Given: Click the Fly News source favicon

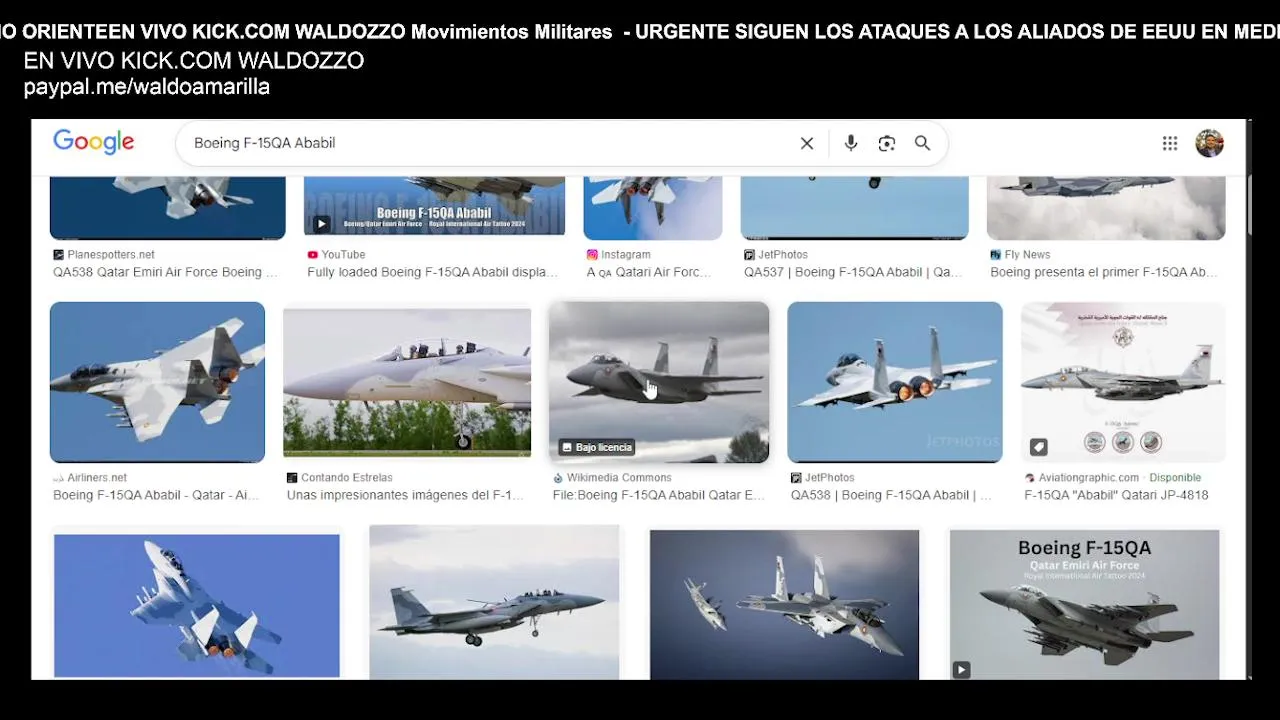Looking at the screenshot, I should pos(996,255).
